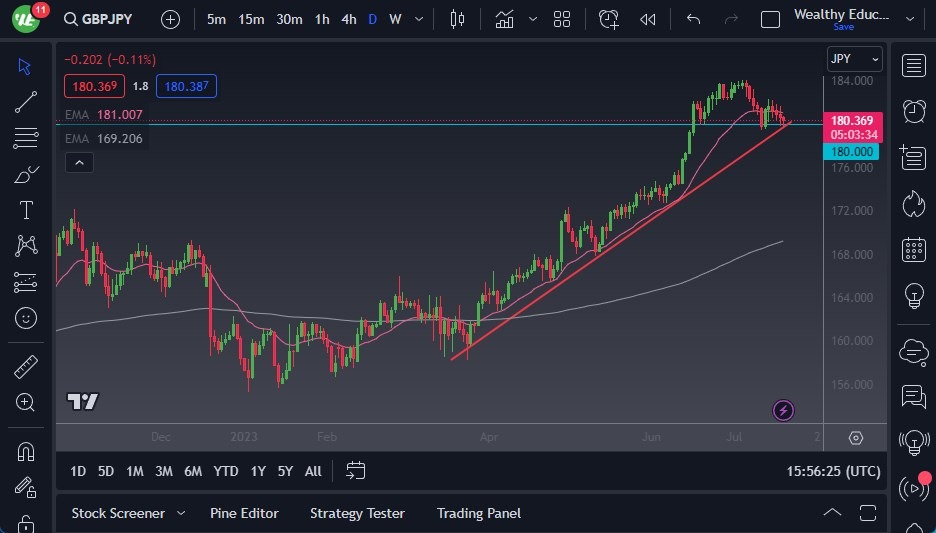Toggle the magnet mode tool

26,451
